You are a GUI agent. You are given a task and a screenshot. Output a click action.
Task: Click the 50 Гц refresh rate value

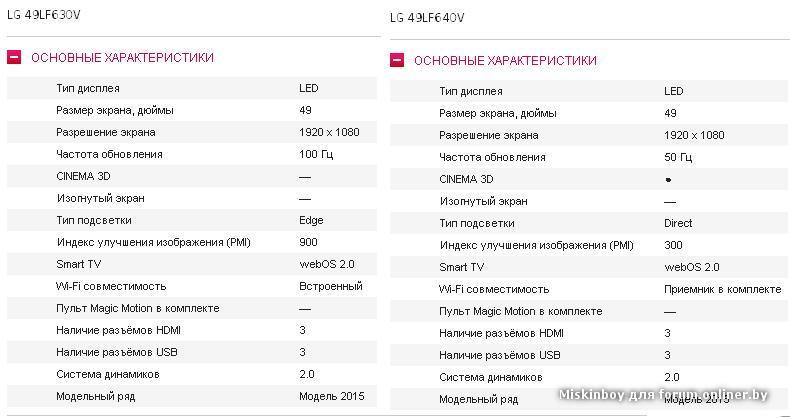click(678, 157)
